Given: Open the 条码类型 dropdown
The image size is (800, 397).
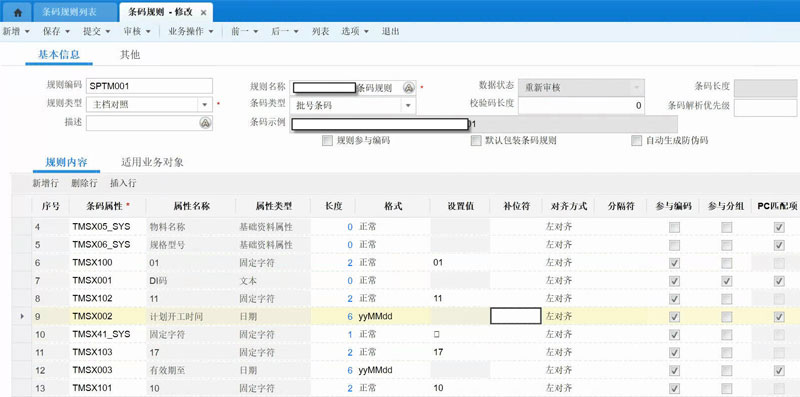Looking at the screenshot, I should [x=408, y=106].
